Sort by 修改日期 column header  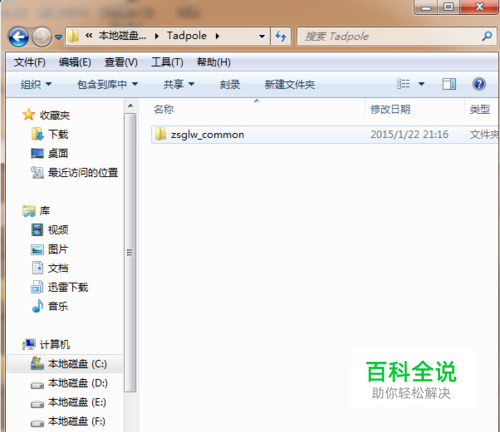pos(390,109)
